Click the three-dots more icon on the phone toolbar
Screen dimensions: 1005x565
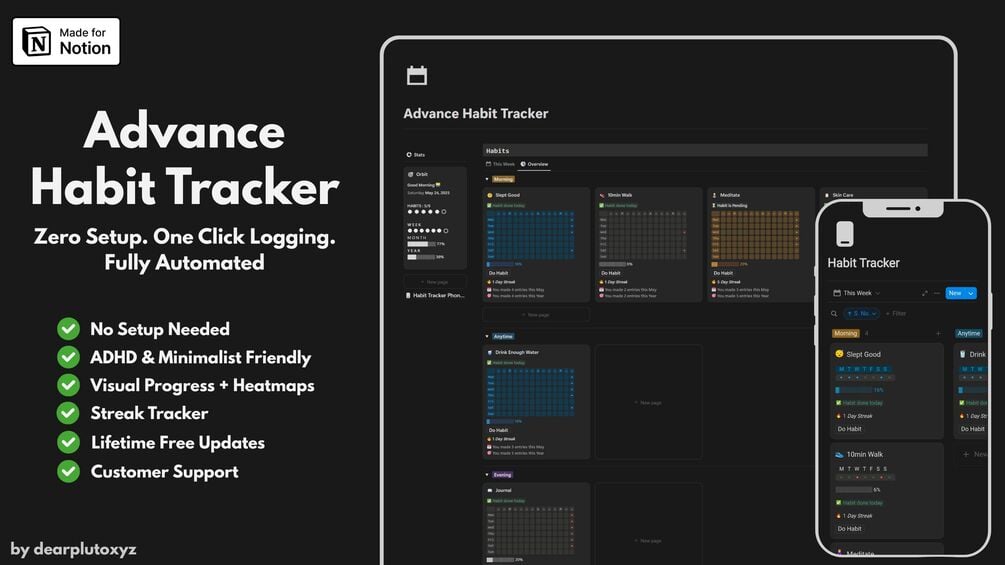pos(937,293)
